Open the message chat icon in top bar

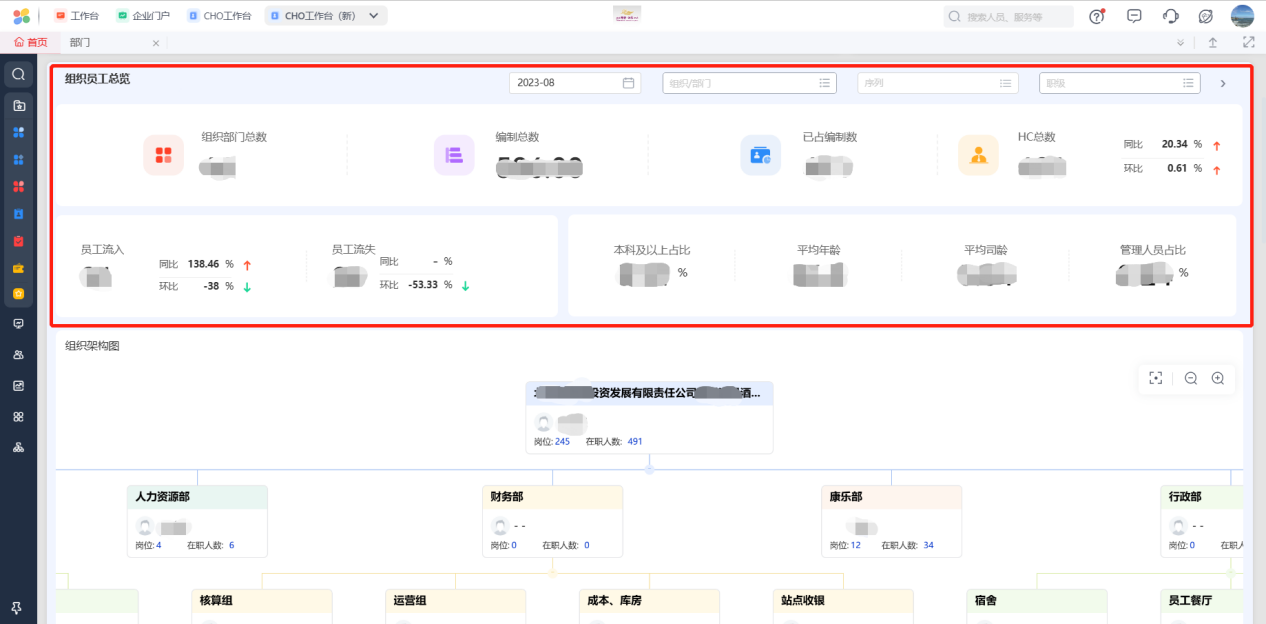pyautogui.click(x=1134, y=16)
